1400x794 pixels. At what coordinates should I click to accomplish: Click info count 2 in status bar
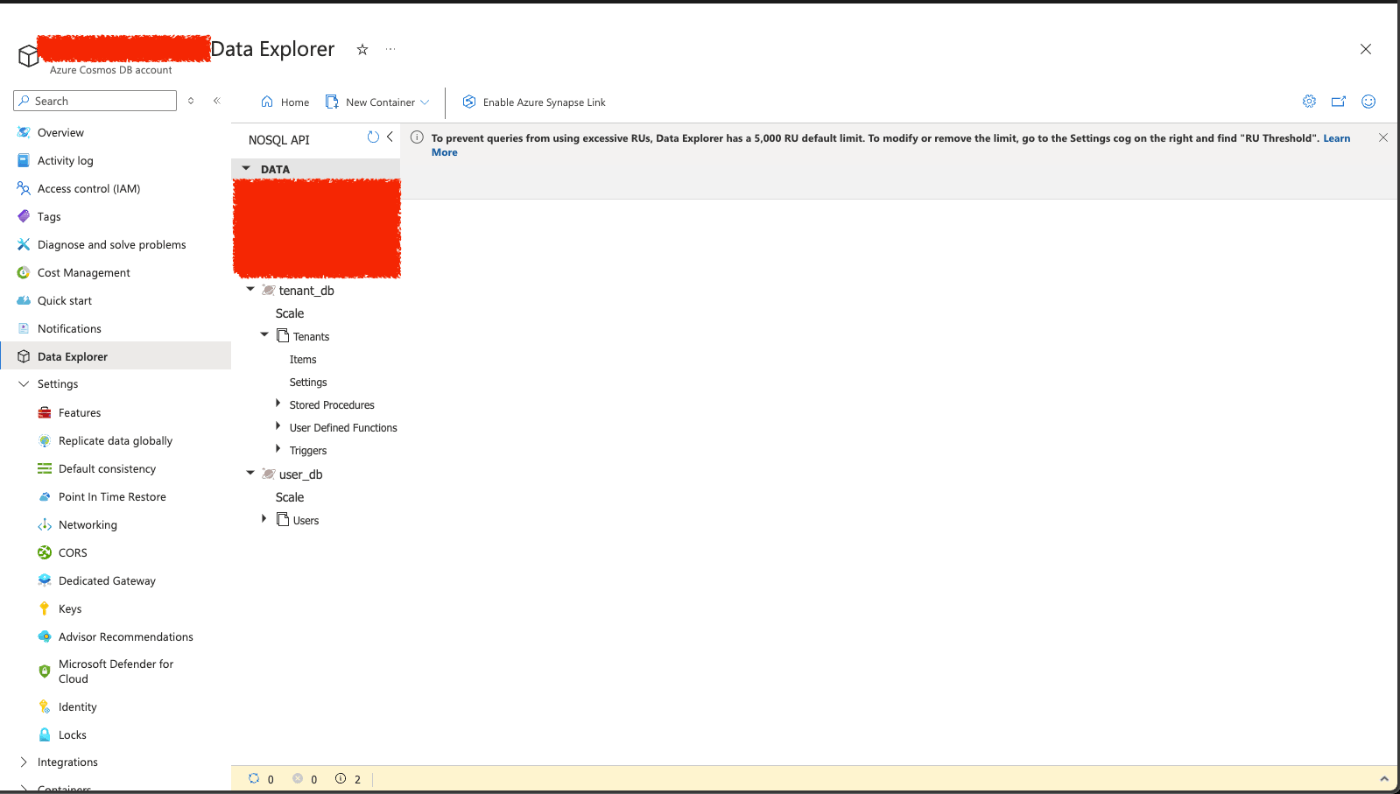click(348, 779)
